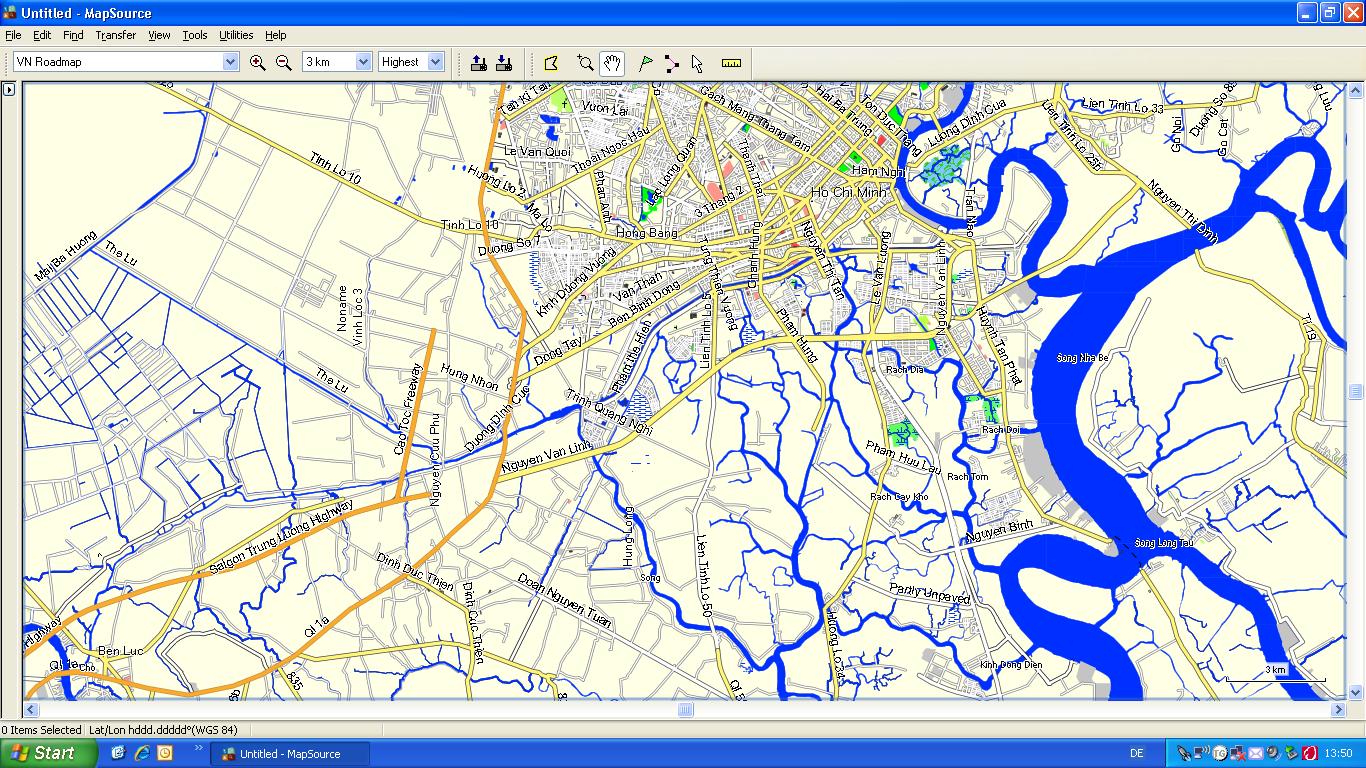Click the Saigon Trung Luong Highway label

point(281,537)
